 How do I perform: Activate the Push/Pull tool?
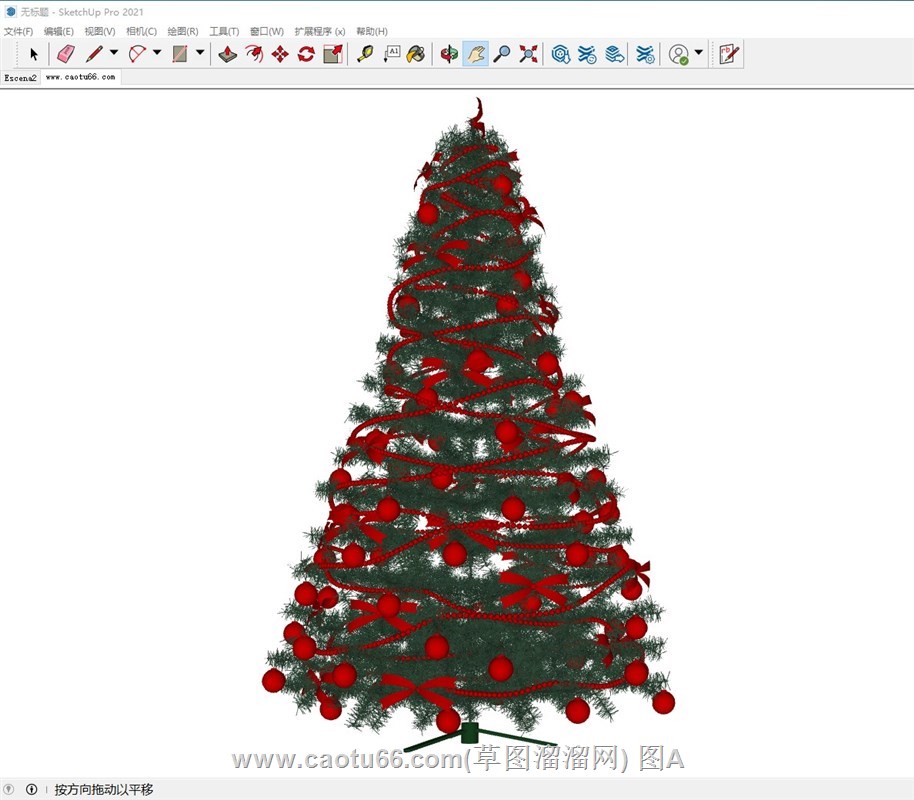coord(228,54)
